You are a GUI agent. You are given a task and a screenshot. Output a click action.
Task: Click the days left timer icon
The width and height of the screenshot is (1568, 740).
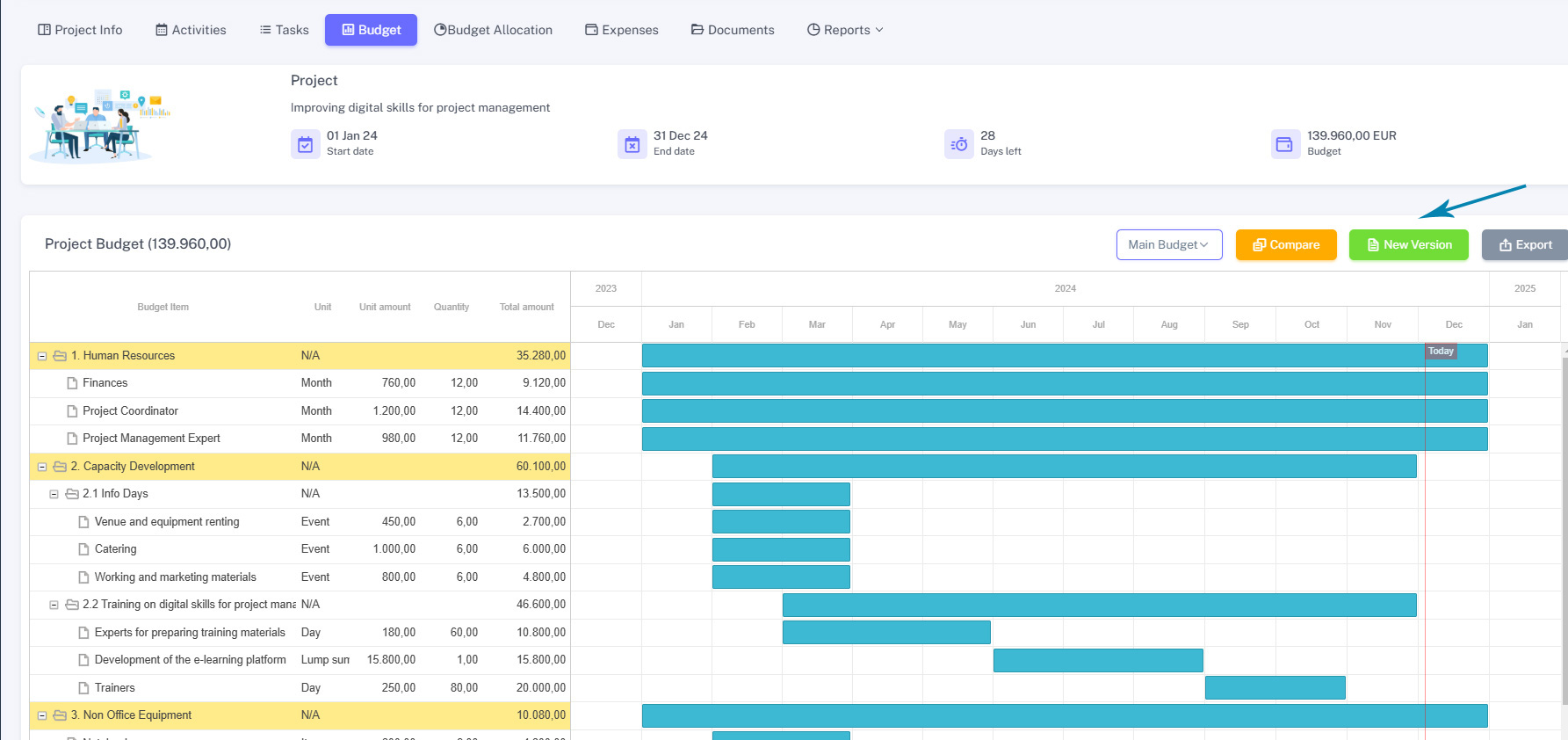(958, 144)
